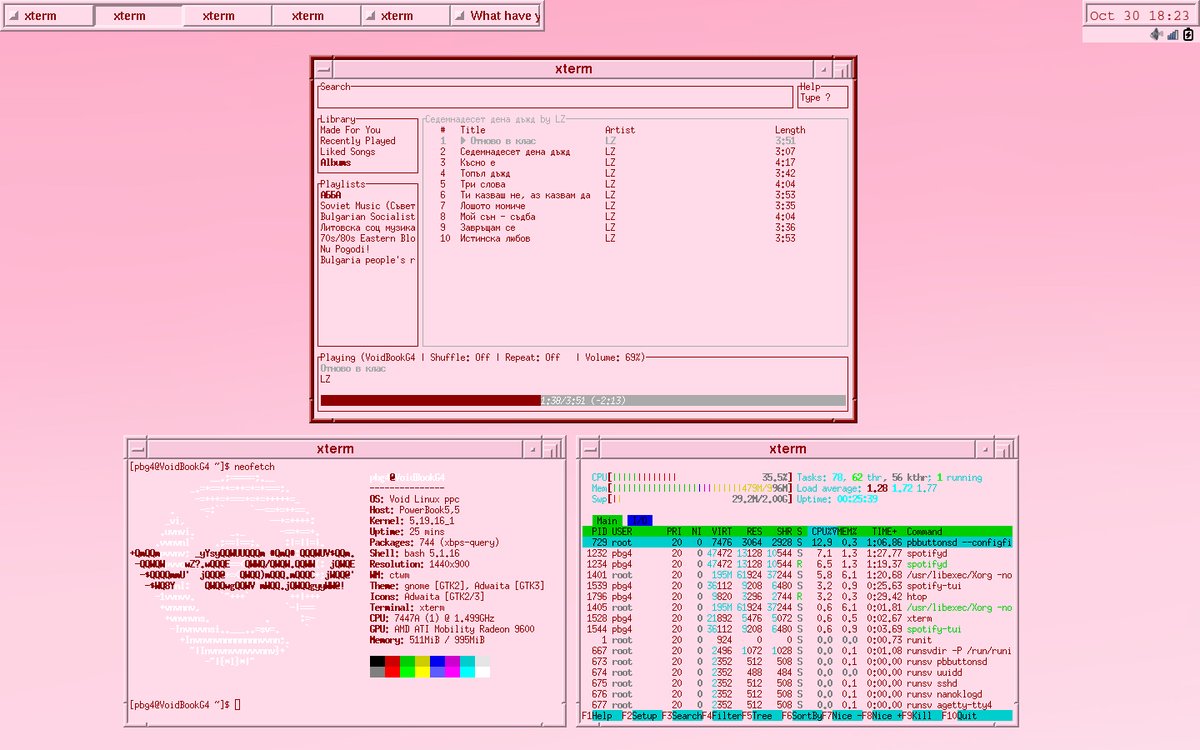Toggle Shuffle: Off in playing bar
Viewport: 1200px width, 750px height.
460,357
